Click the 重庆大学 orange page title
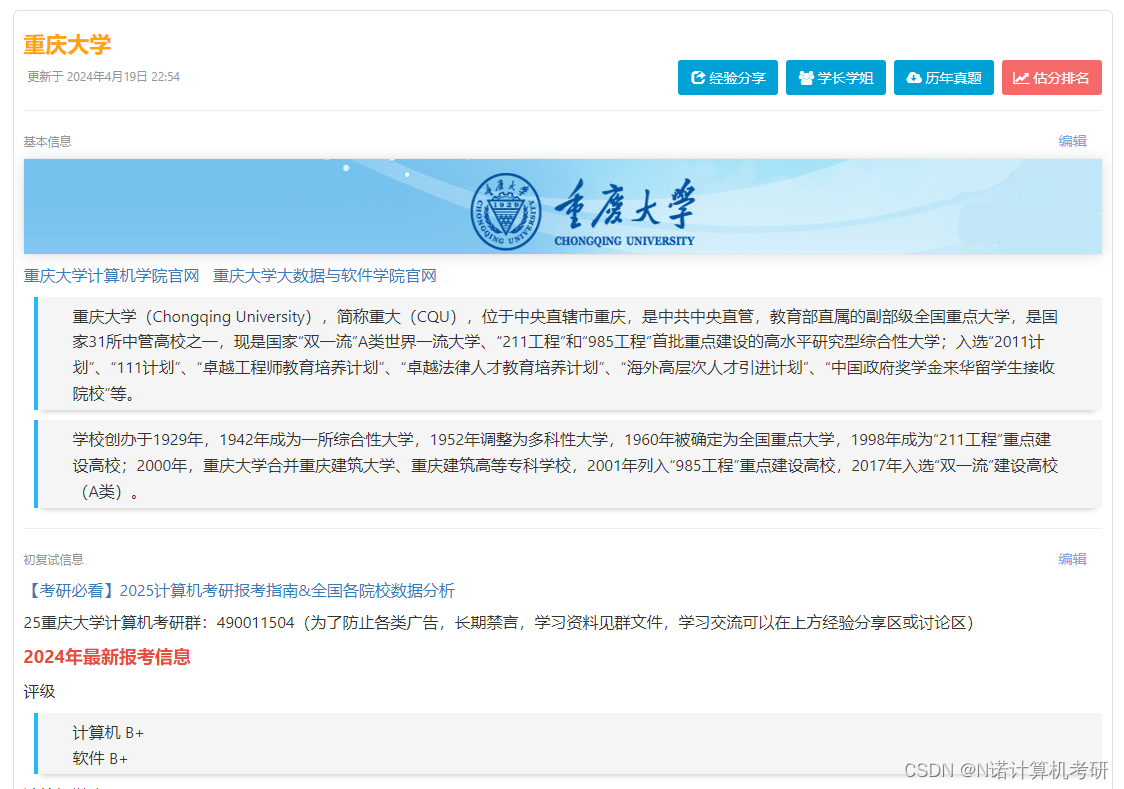This screenshot has height=789, width=1124. click(x=67, y=44)
